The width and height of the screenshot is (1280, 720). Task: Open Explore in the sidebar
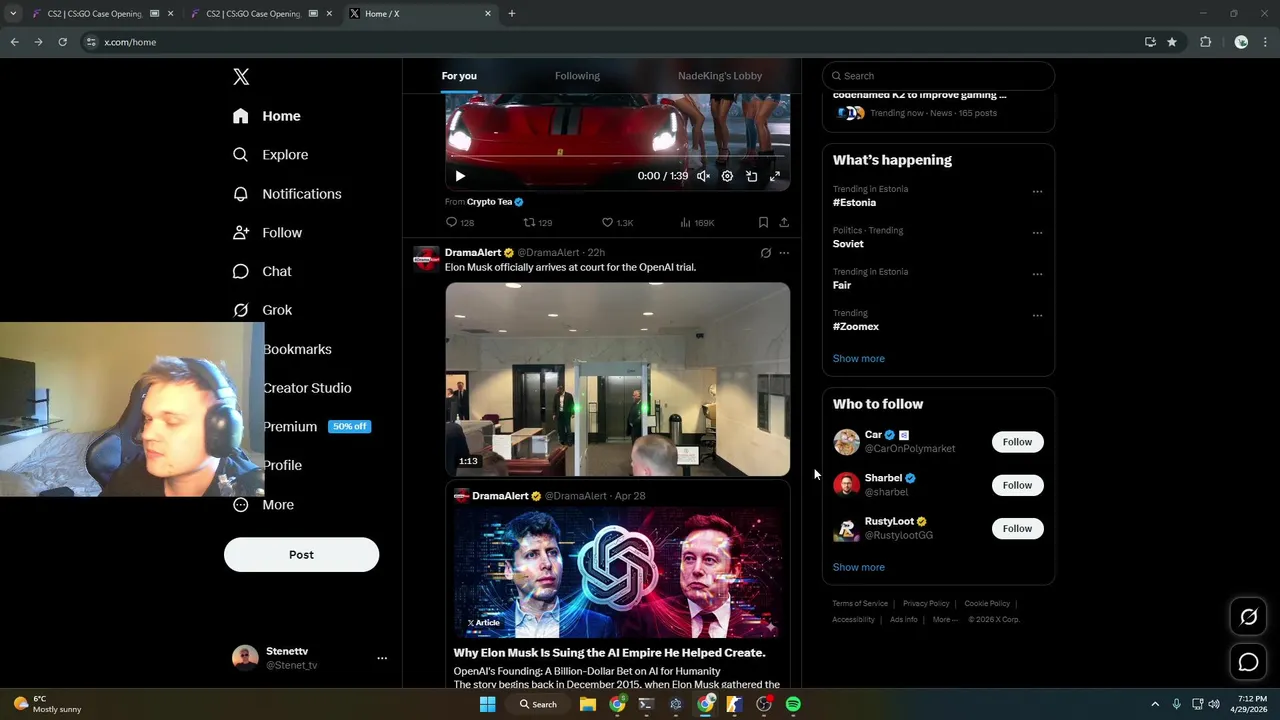click(270, 155)
